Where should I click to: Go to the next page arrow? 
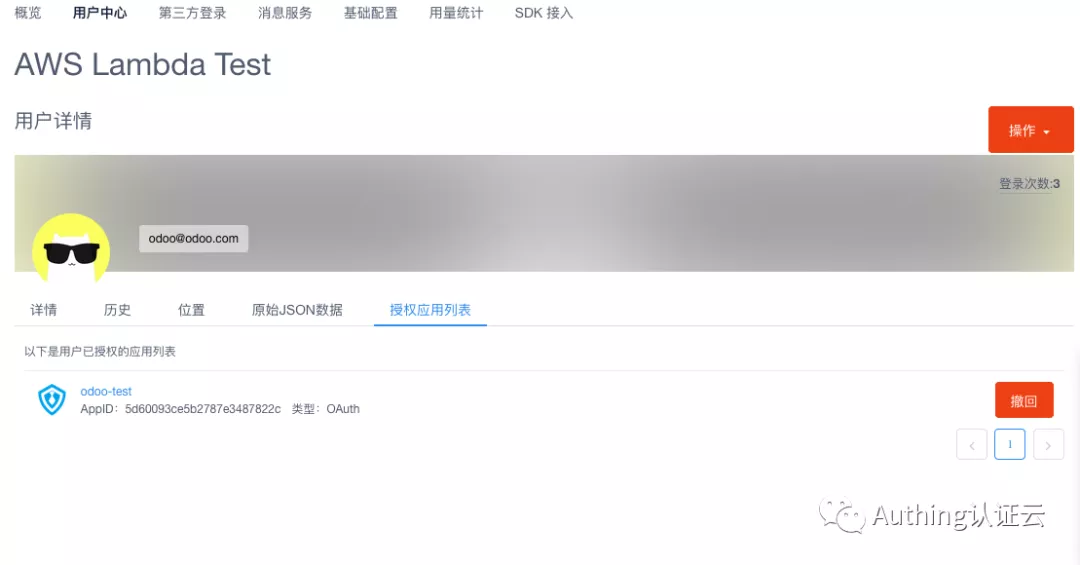[x=1048, y=444]
